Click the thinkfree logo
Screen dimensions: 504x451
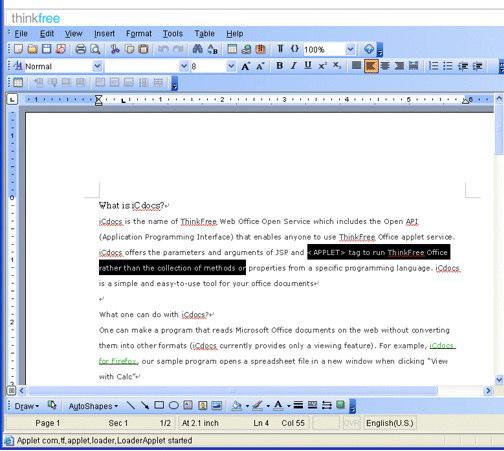36,18
